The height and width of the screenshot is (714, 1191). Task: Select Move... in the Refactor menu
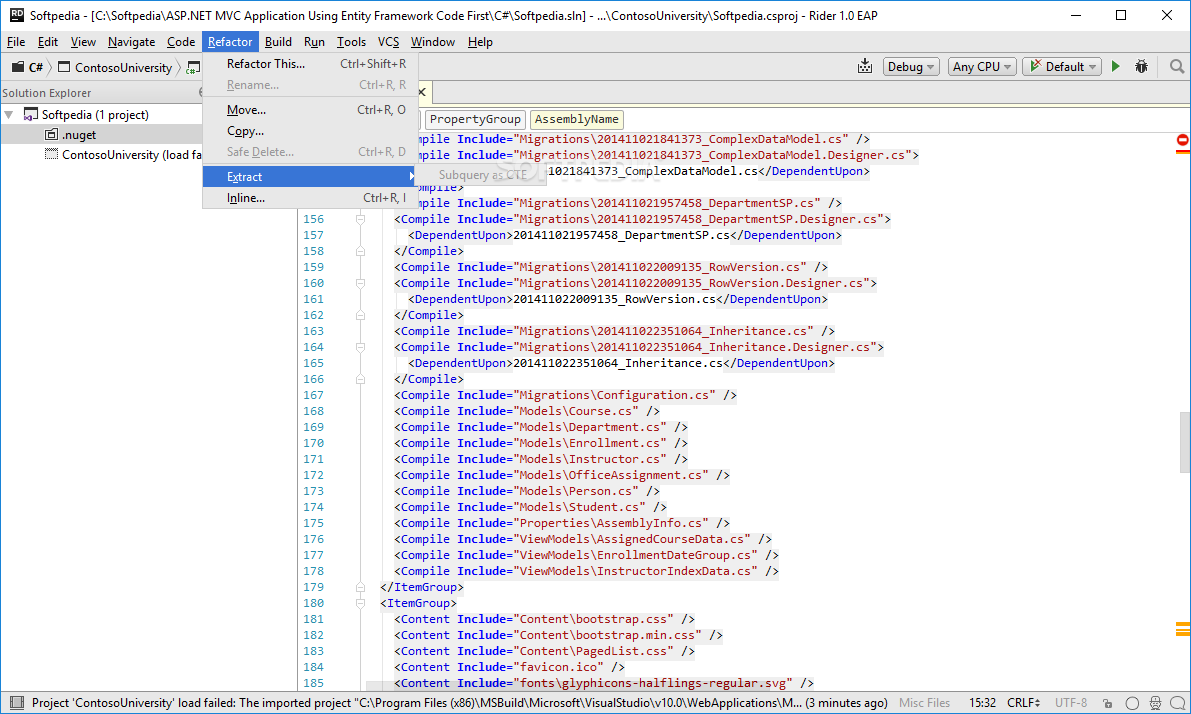310,110
